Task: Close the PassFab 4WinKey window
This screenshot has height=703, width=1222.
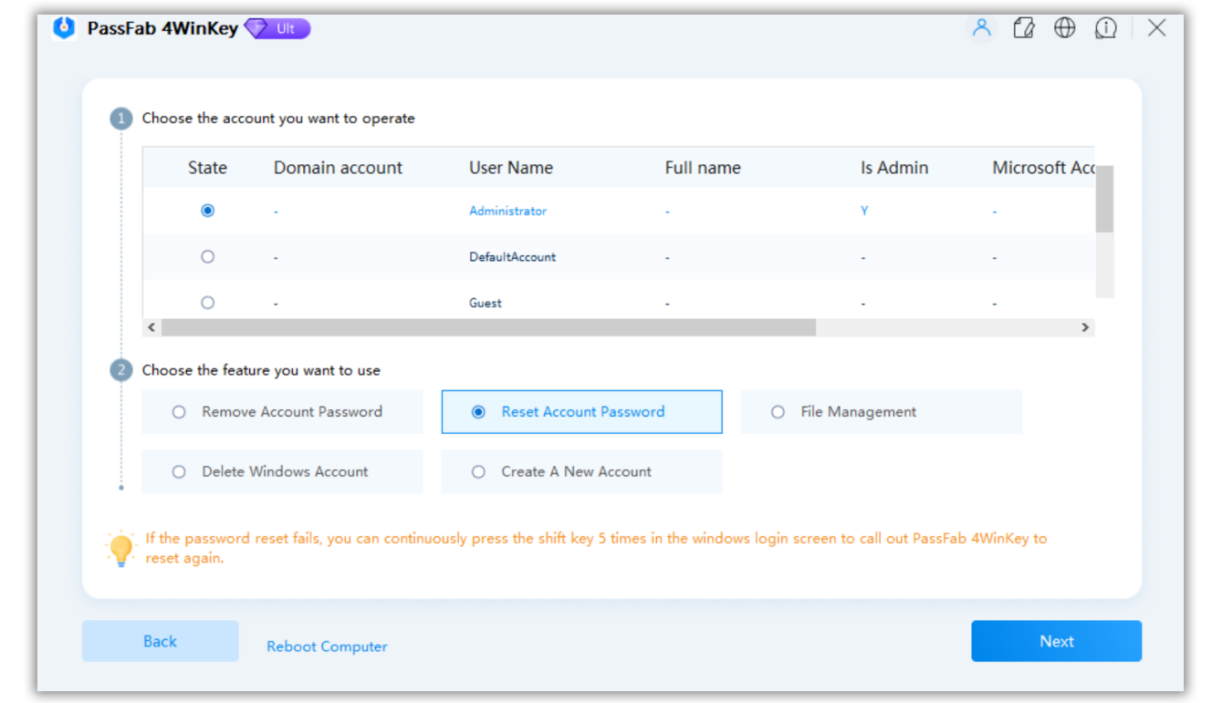Action: tap(1156, 28)
